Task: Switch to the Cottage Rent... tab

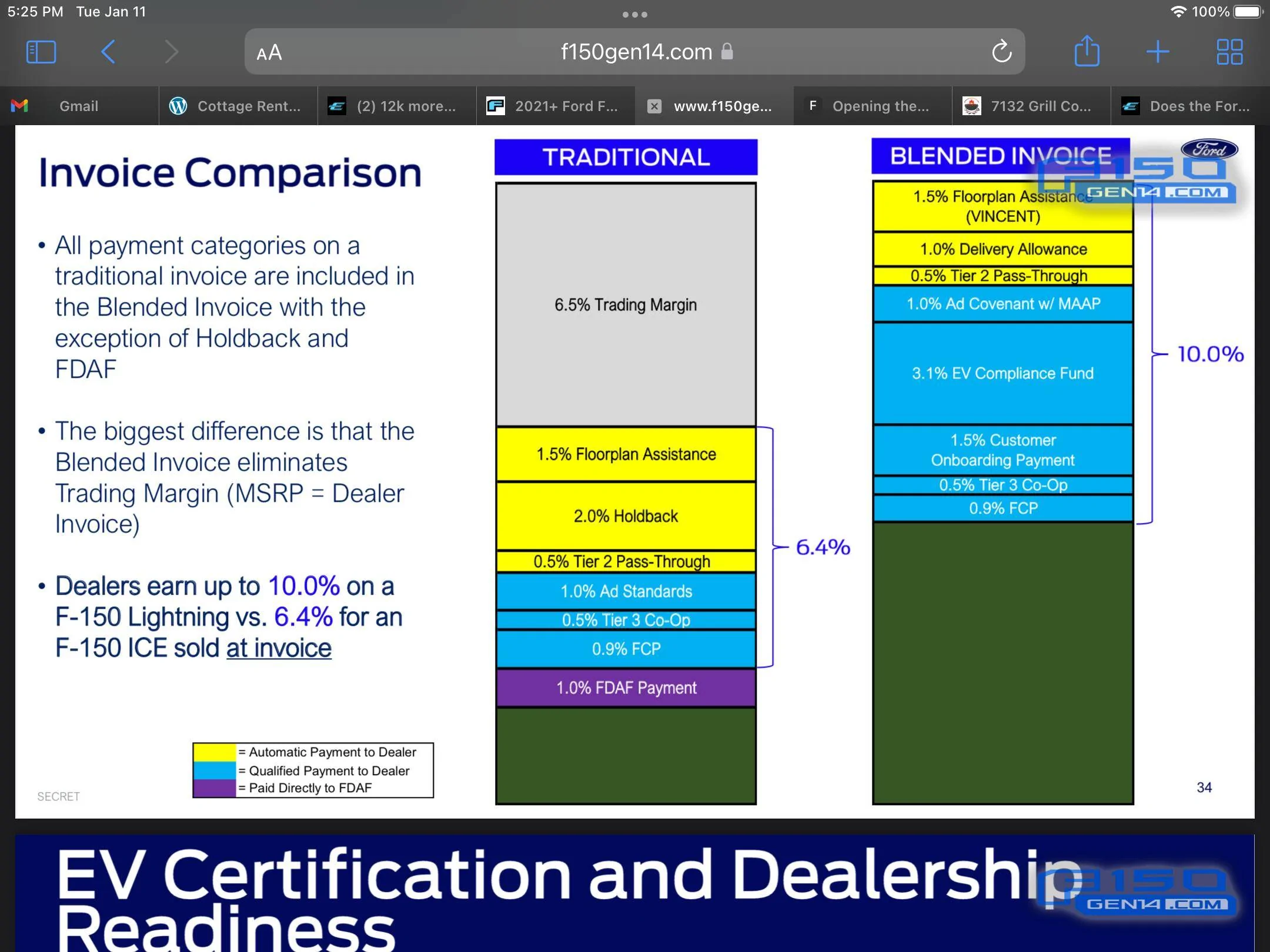Action: (238, 106)
